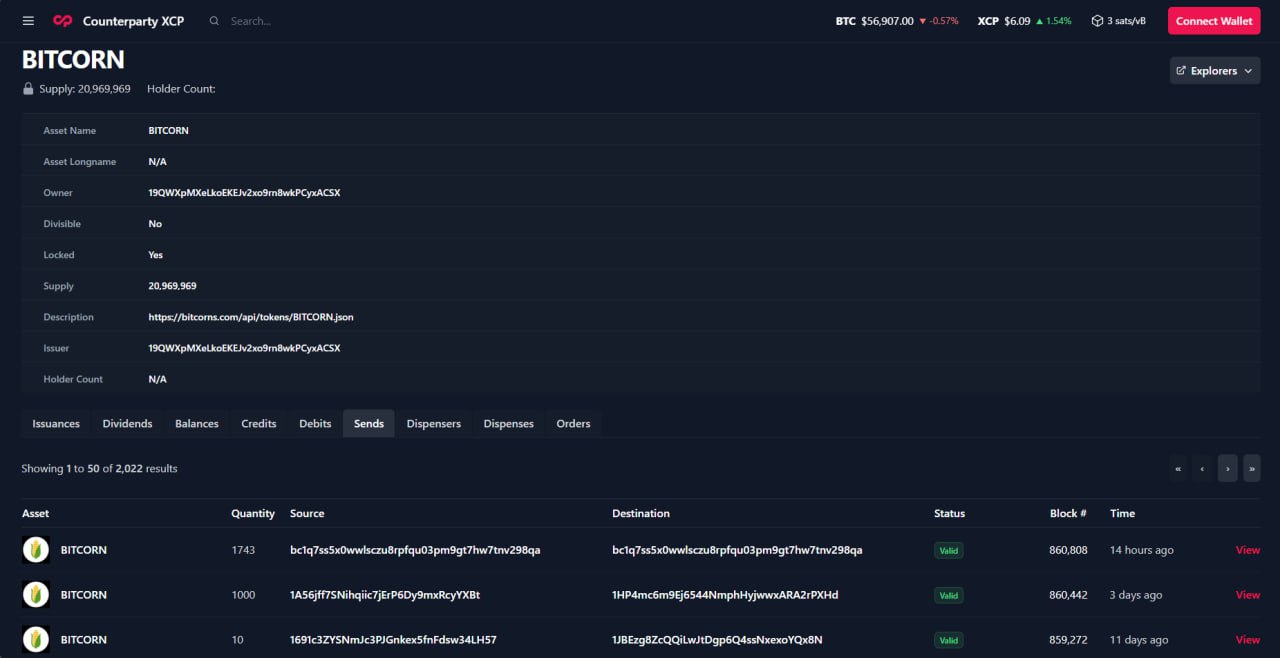Image resolution: width=1280 pixels, height=658 pixels.
Task: Switch to the Credits tab
Action: (x=259, y=424)
